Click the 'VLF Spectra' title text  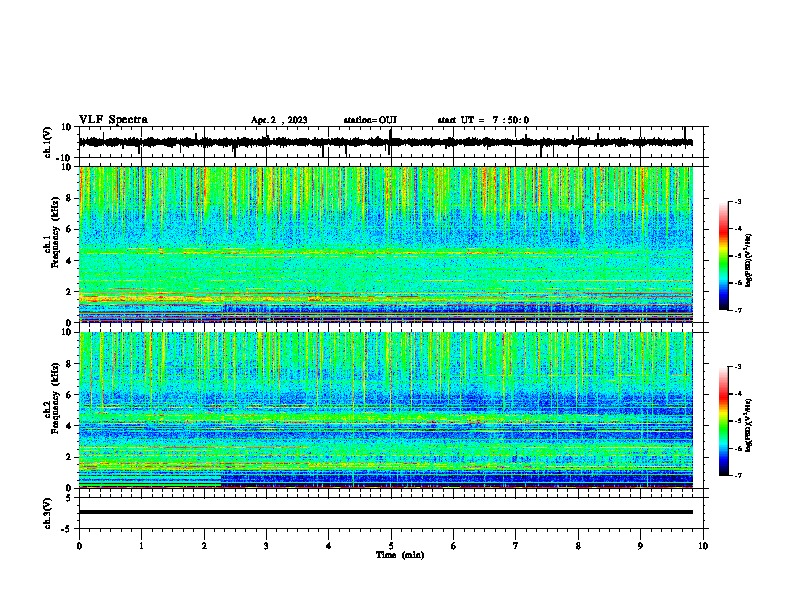click(113, 120)
